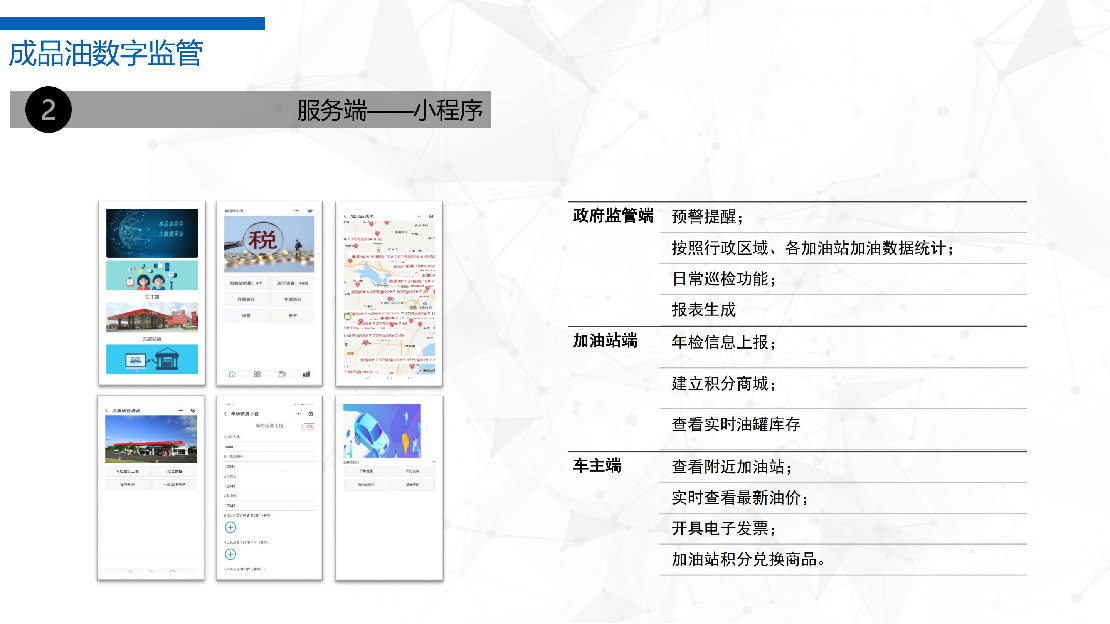Tap the home icon in tax screen's bottom bar
Viewport: 1110px width, 624px height.
tap(232, 374)
